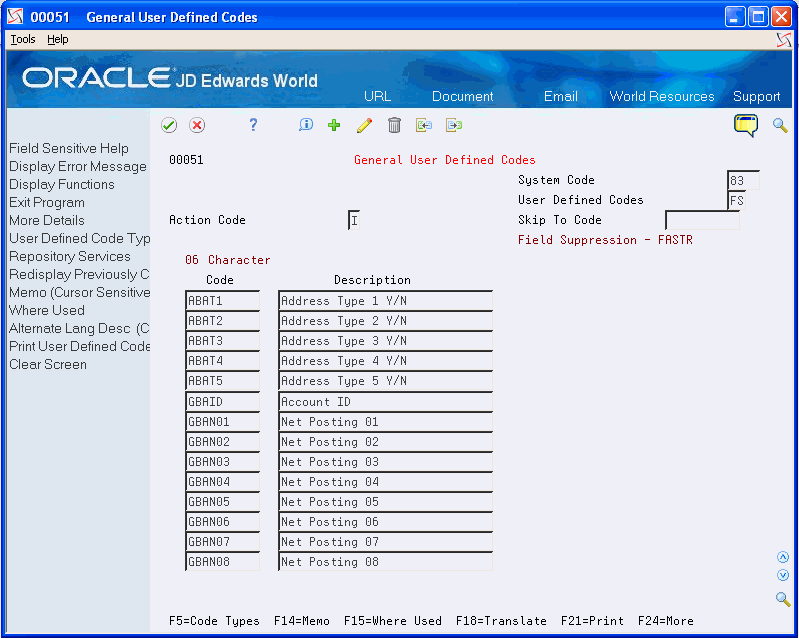The height and width of the screenshot is (638, 799).
Task: Select Memo (Cursor Sensitive) option
Action: pos(79,293)
